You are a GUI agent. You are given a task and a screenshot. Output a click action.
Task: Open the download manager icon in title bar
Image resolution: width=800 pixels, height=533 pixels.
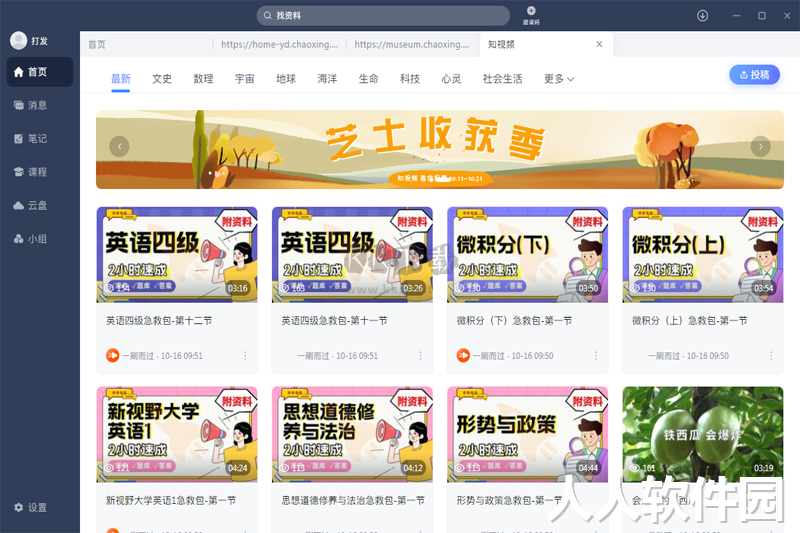click(703, 16)
